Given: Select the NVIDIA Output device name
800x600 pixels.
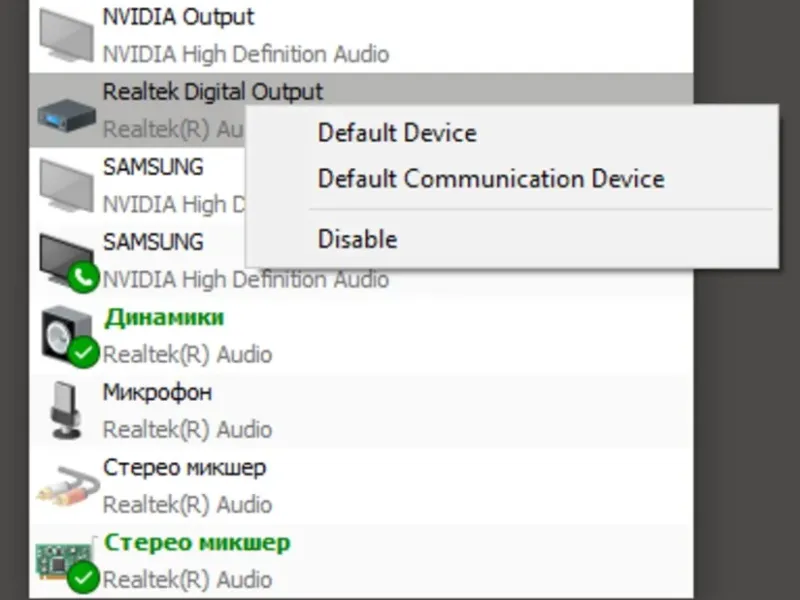Looking at the screenshot, I should [x=178, y=17].
